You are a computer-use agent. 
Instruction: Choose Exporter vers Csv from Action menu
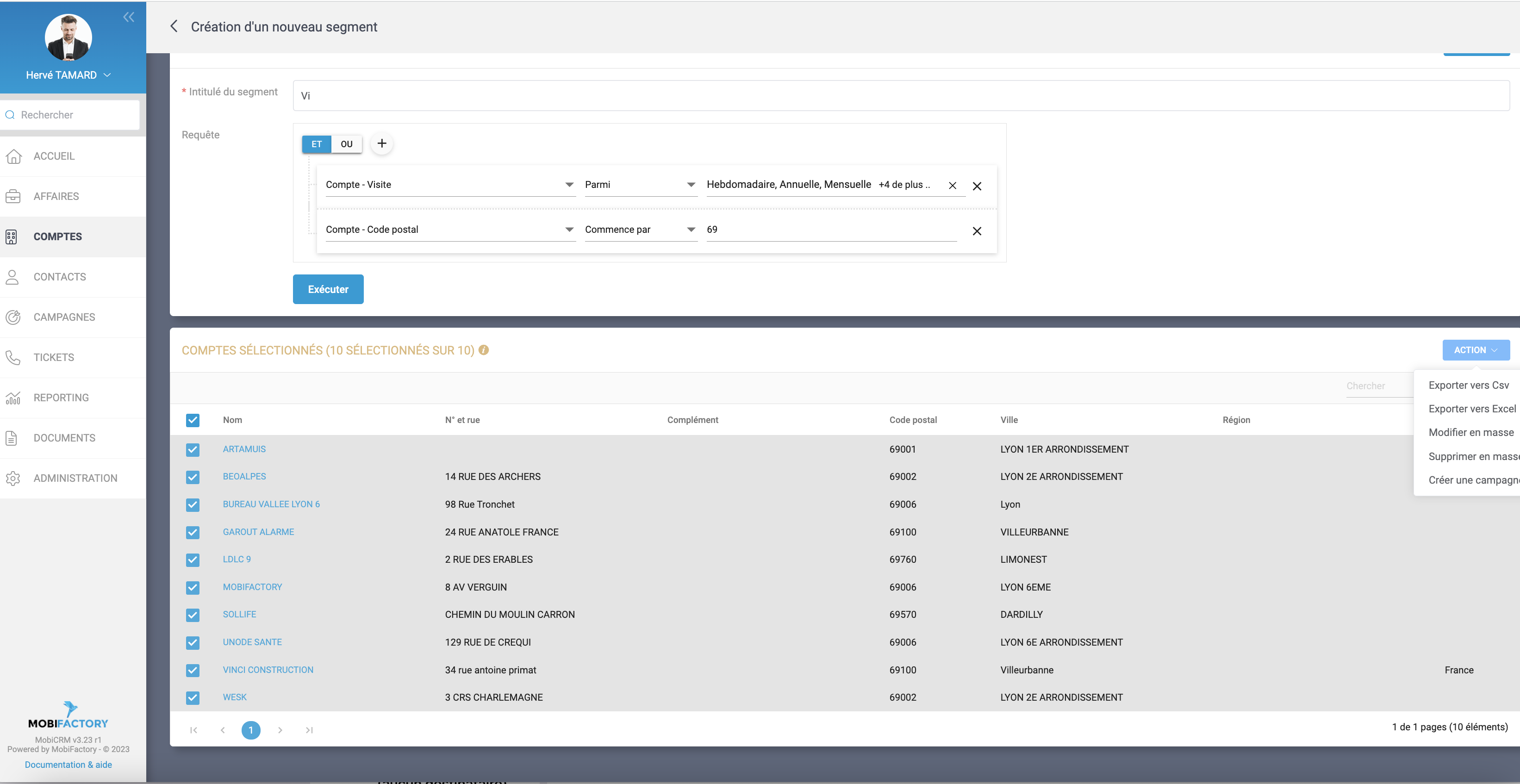[x=1468, y=385]
